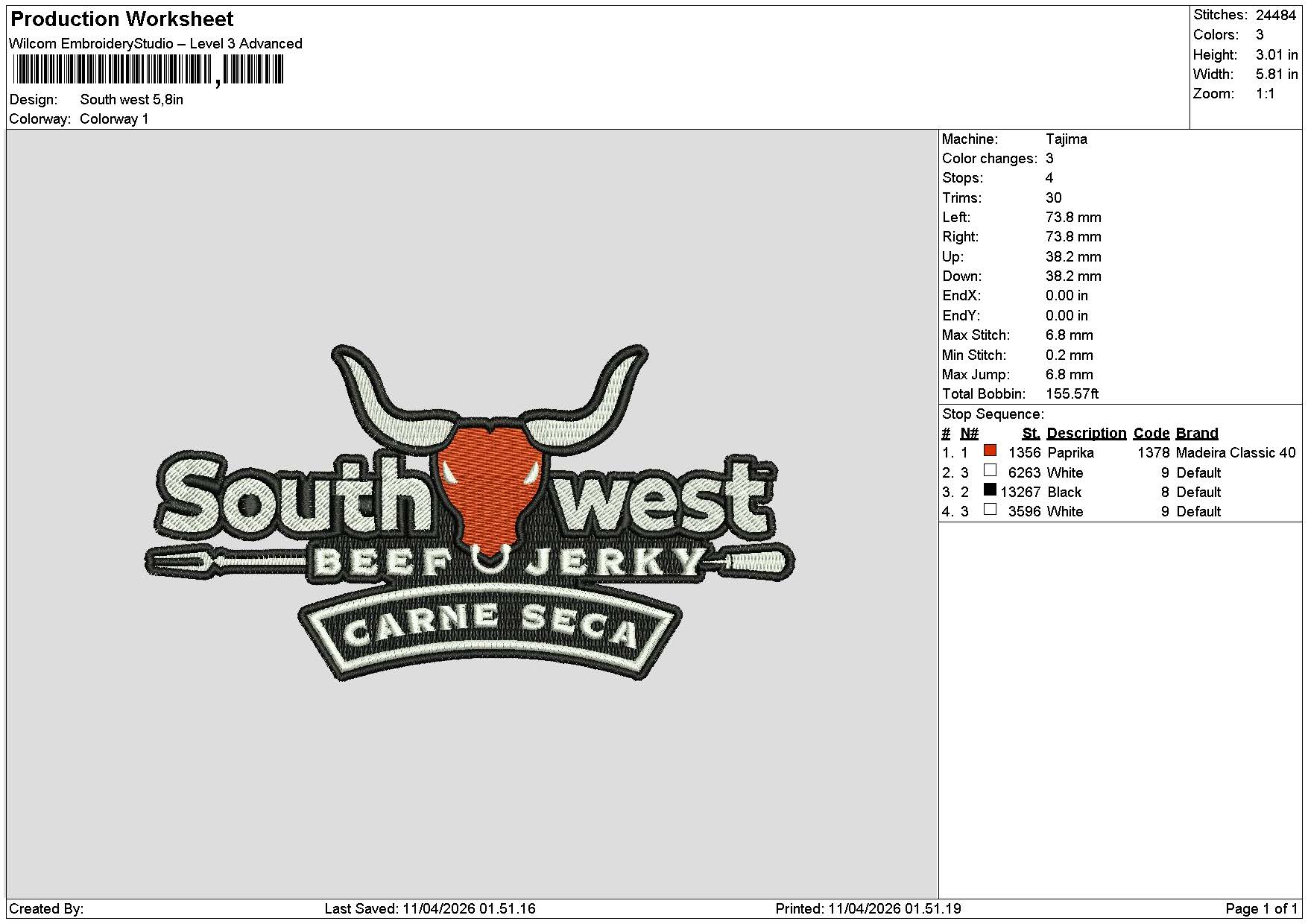
Task: Click the Machine value 'Tajima'
Action: tap(1067, 139)
